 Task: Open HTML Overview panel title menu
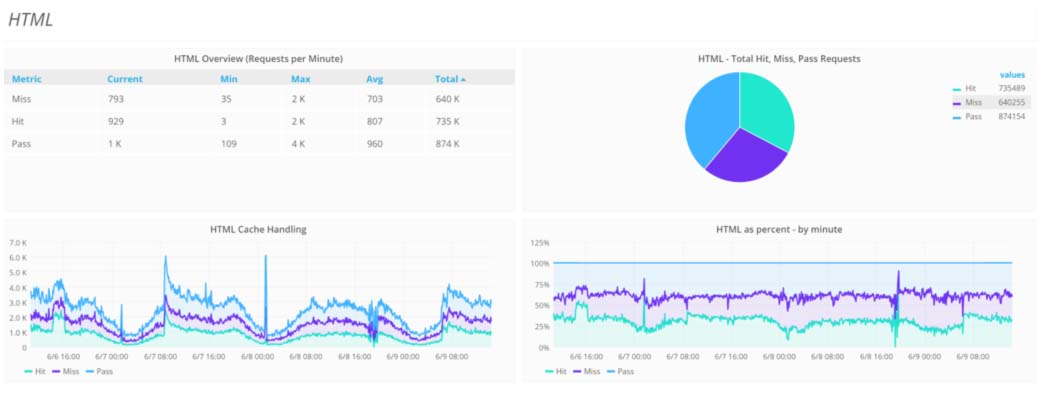(x=258, y=59)
